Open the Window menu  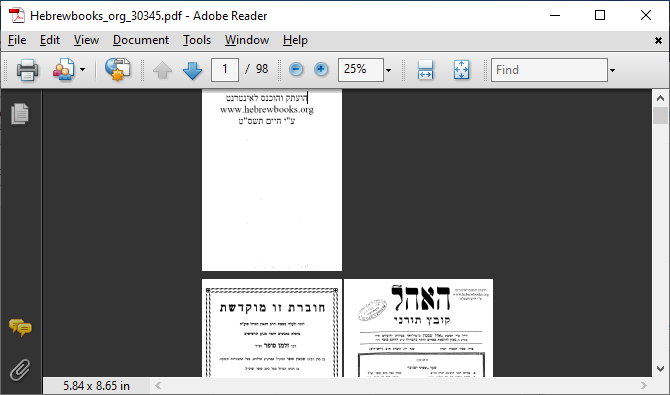(247, 40)
